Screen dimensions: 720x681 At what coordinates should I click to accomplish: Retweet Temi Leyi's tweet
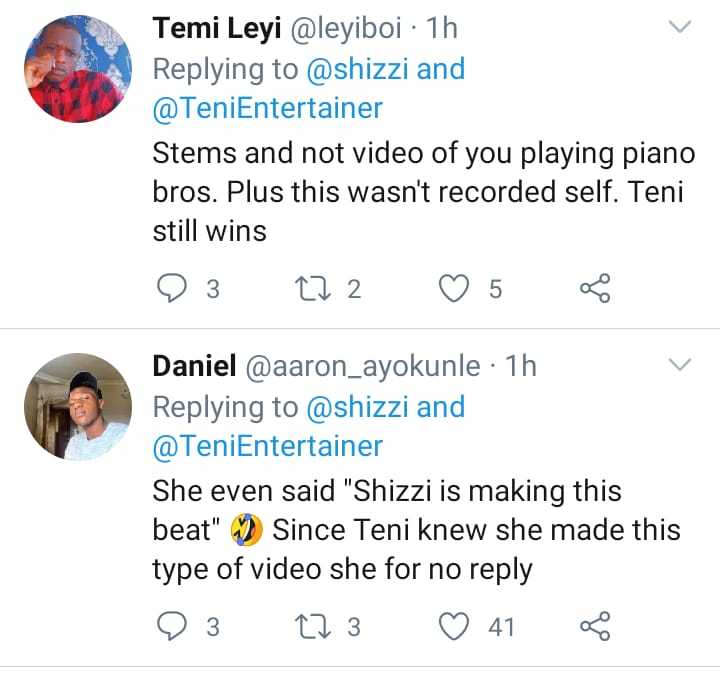pyautogui.click(x=307, y=289)
